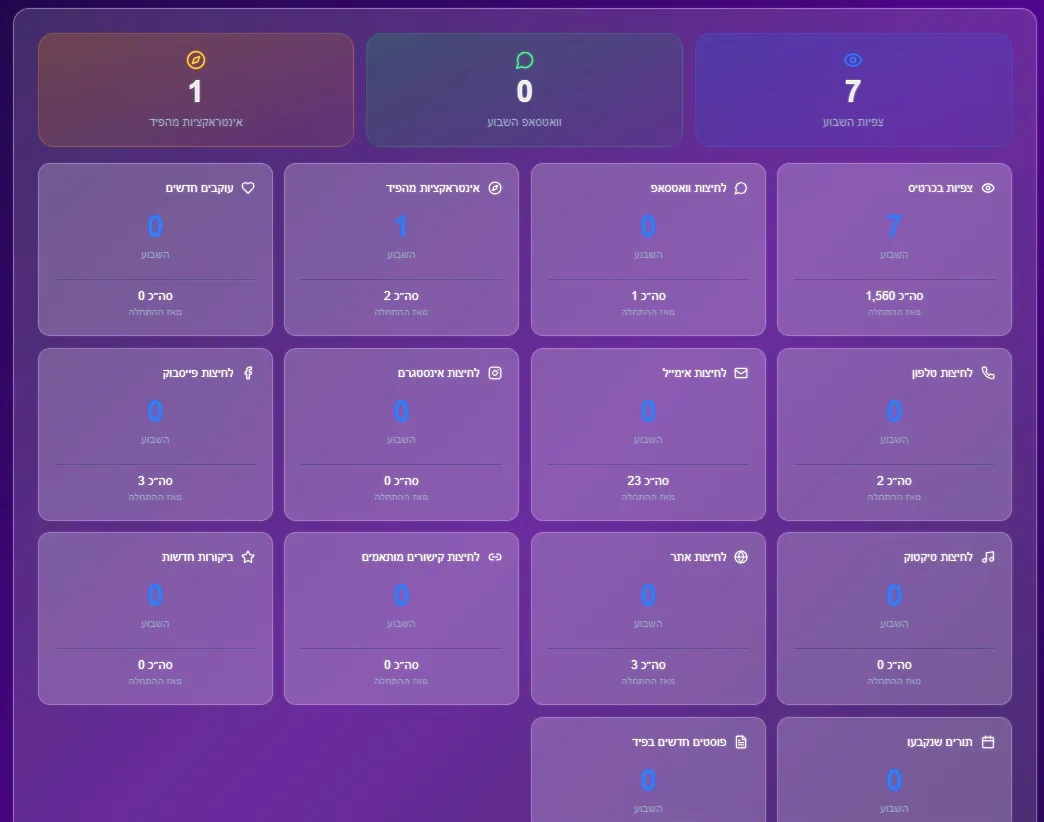Click the תורים שנקבעו card title

coord(940,741)
